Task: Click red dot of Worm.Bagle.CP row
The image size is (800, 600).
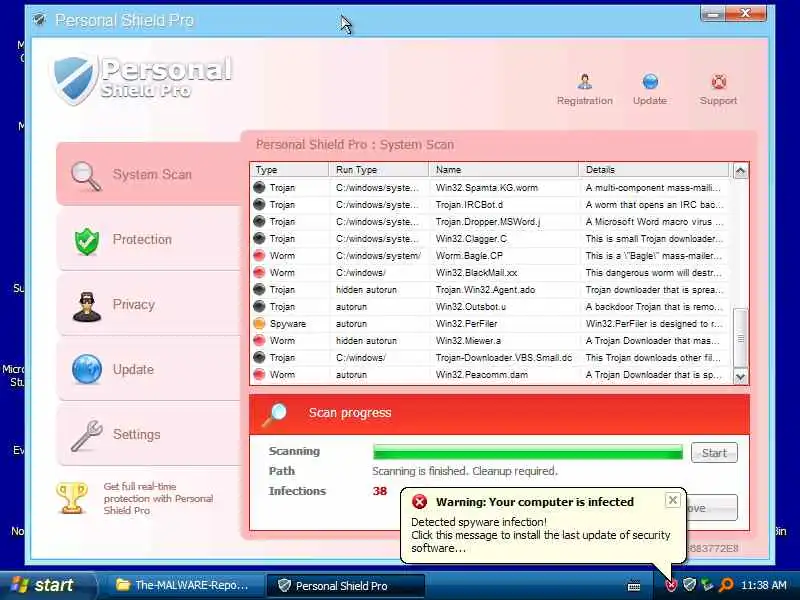Action: tap(259, 255)
